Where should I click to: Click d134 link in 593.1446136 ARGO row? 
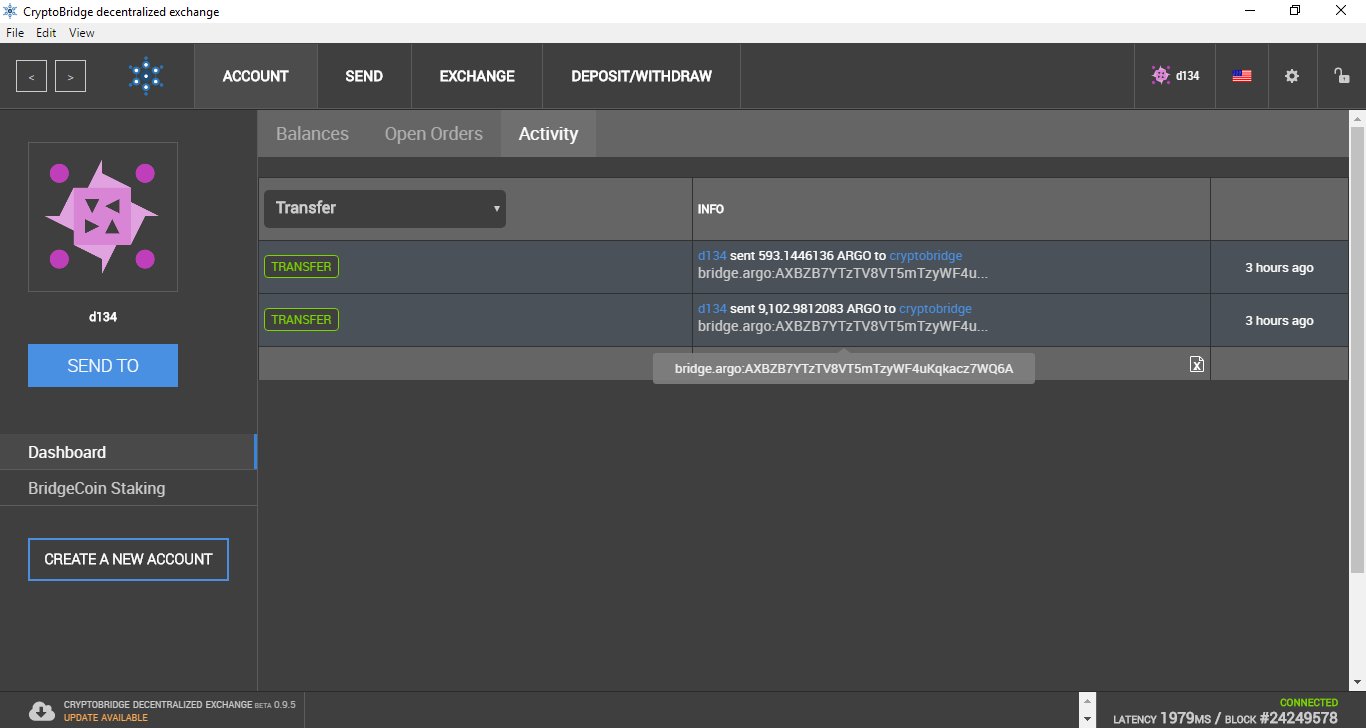(712, 256)
